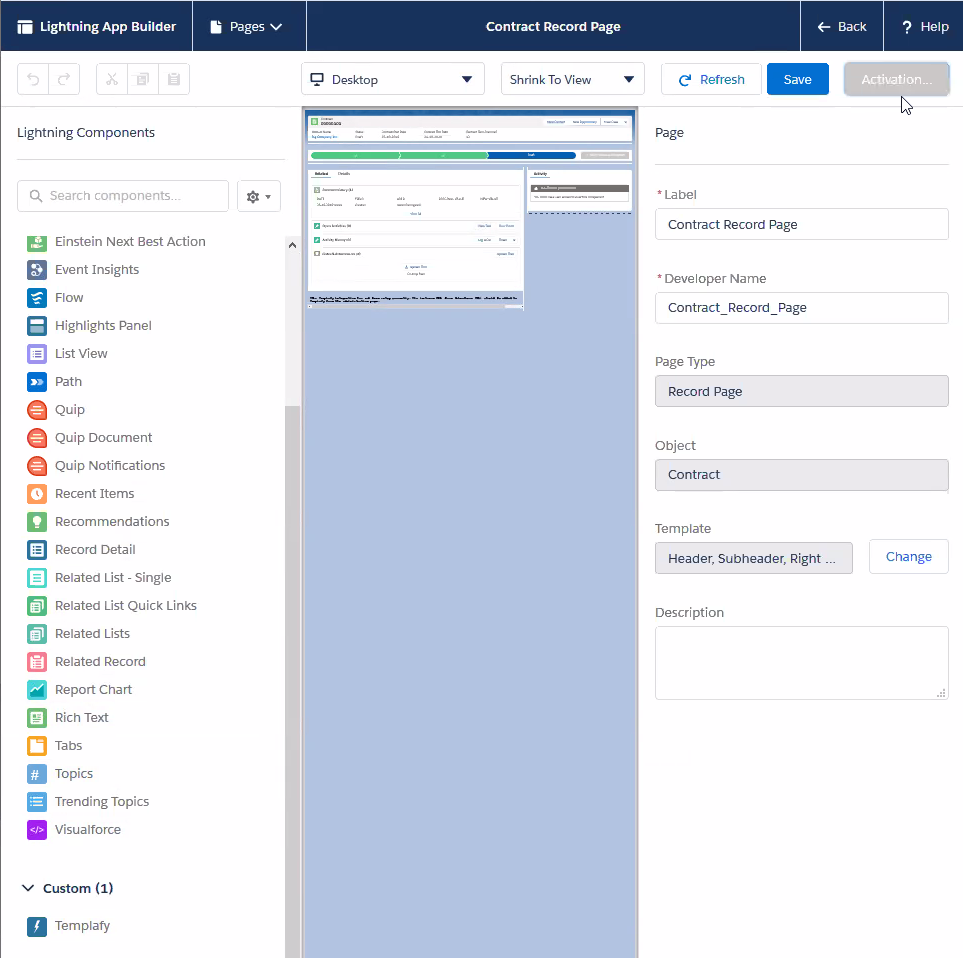This screenshot has height=958, width=963.
Task: Click the Label input field
Action: tap(801, 224)
